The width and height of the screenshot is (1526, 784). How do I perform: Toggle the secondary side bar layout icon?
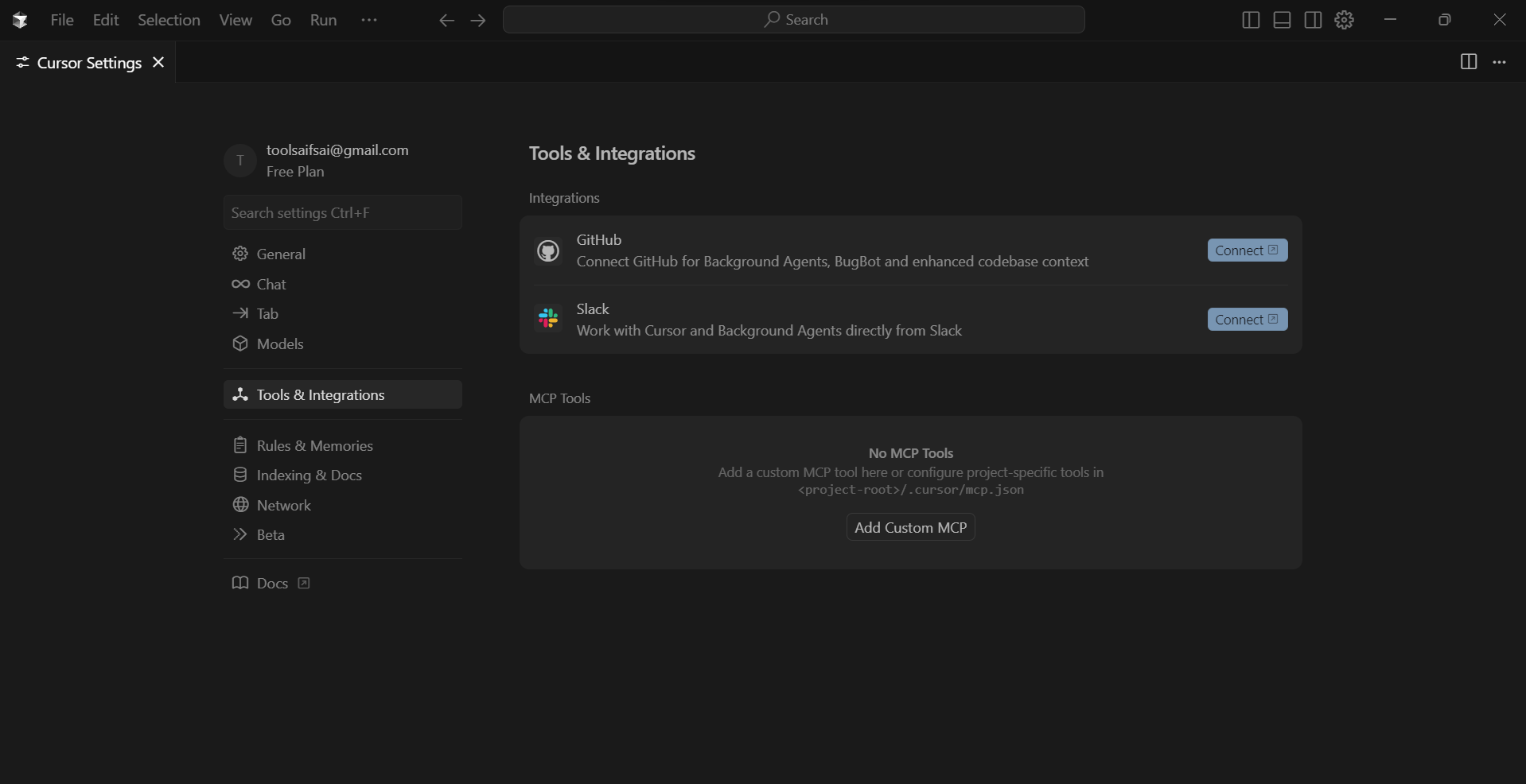click(1314, 20)
